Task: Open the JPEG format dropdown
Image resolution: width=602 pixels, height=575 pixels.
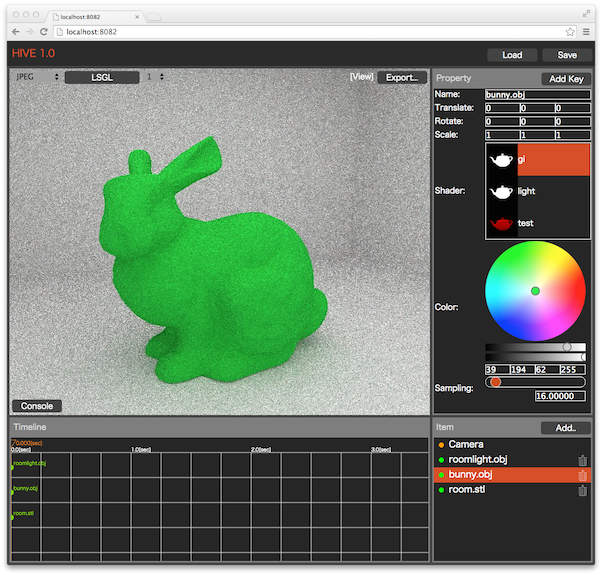Action: (x=37, y=77)
